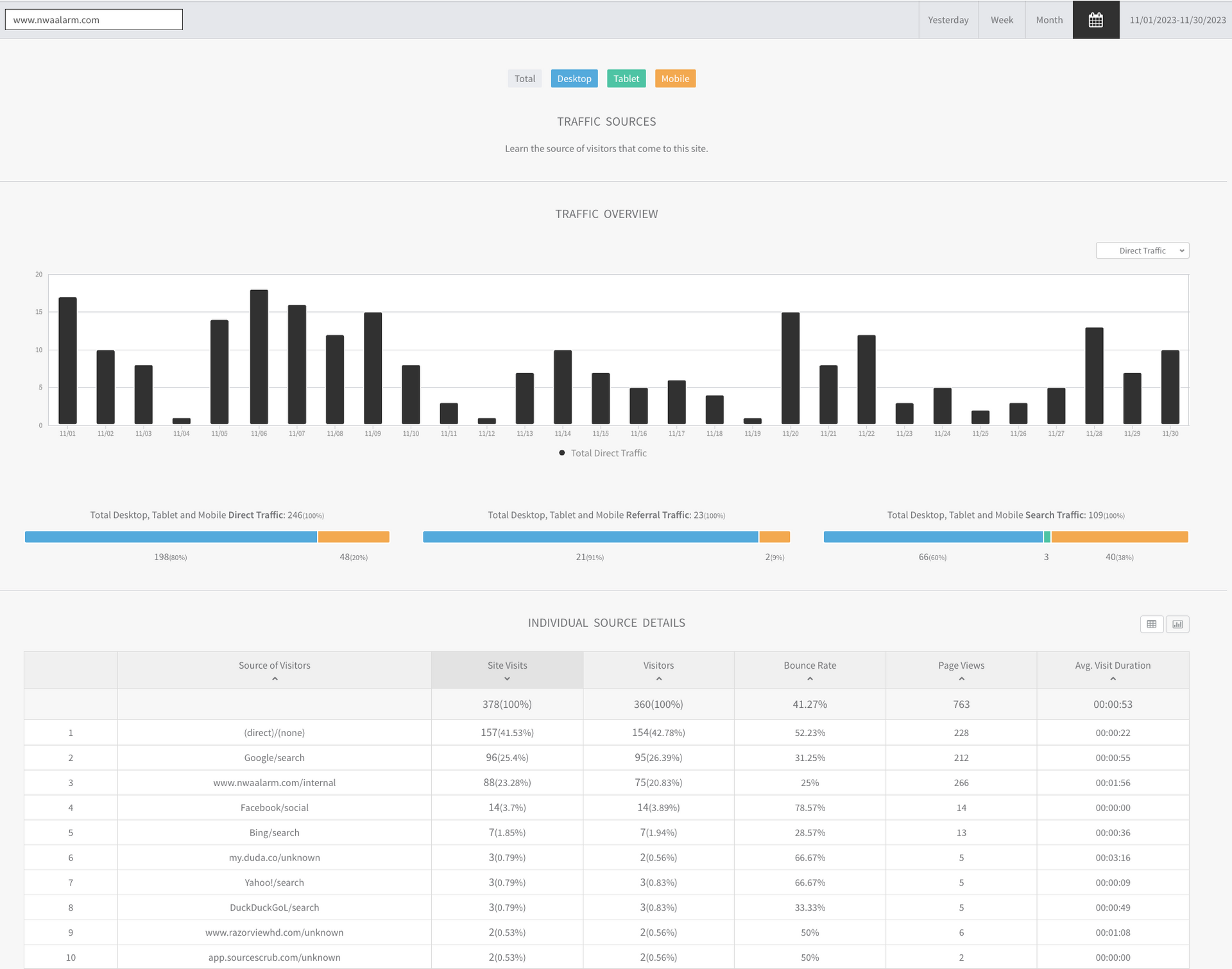Click the www.nwaalarm.com site field
The height and width of the screenshot is (969, 1232).
point(94,19)
